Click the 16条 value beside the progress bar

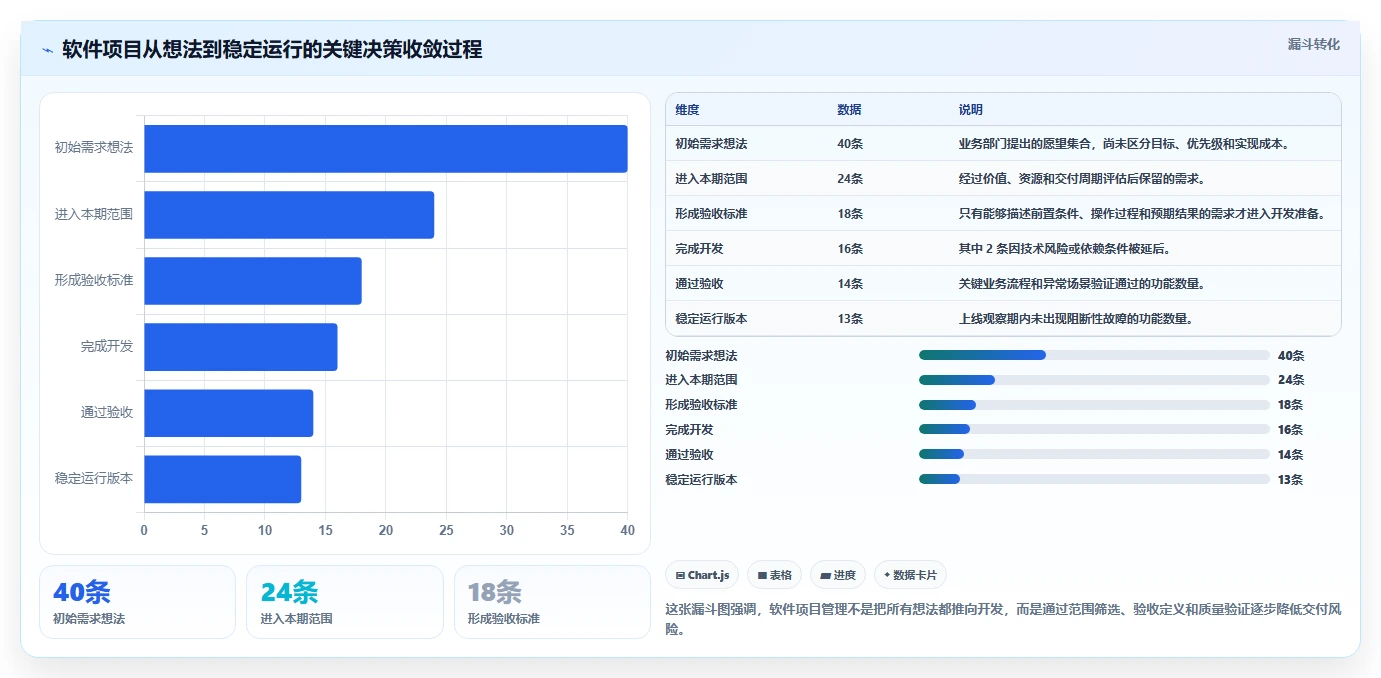[x=1291, y=430]
